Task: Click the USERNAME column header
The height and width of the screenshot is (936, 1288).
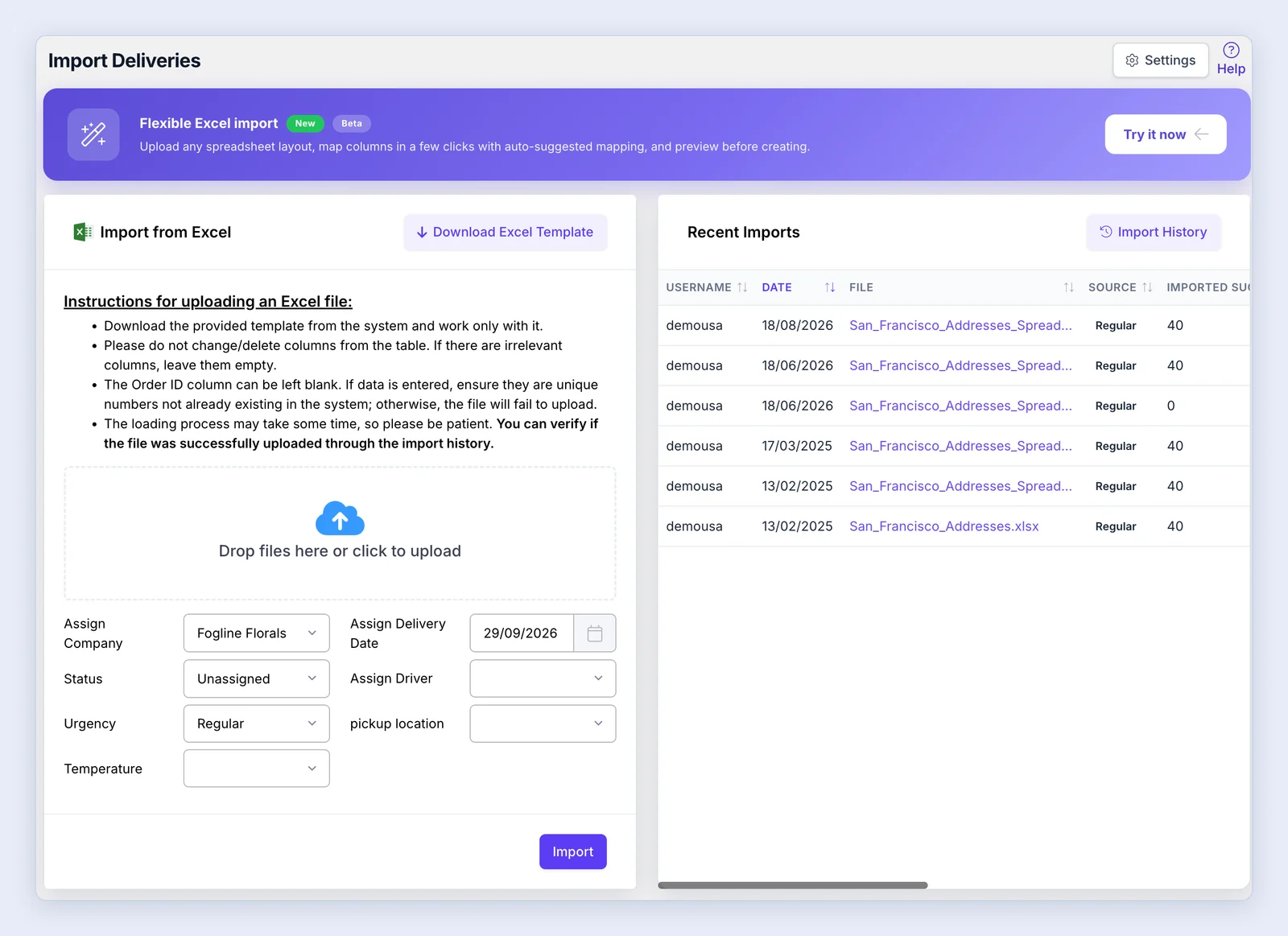Action: click(x=699, y=287)
